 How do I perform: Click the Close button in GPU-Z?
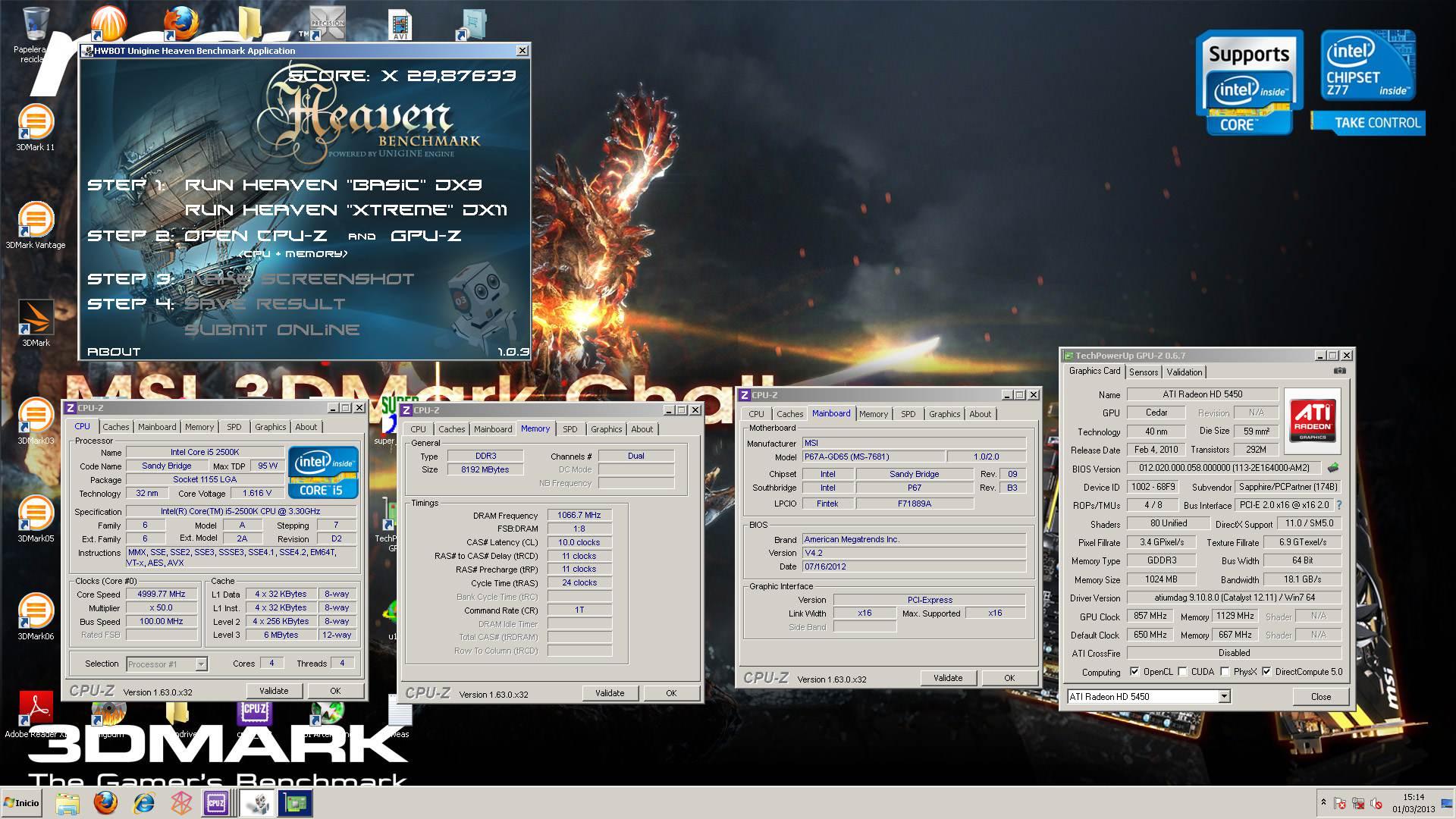tap(1320, 697)
